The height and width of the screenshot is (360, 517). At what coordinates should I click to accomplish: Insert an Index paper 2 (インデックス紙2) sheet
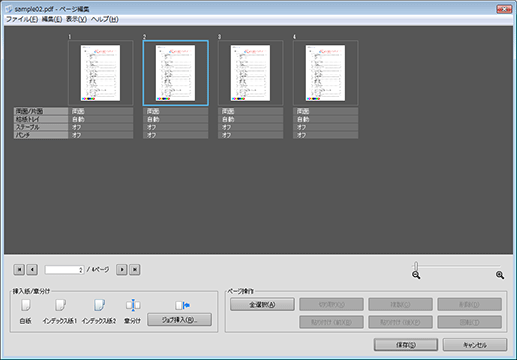click(99, 305)
